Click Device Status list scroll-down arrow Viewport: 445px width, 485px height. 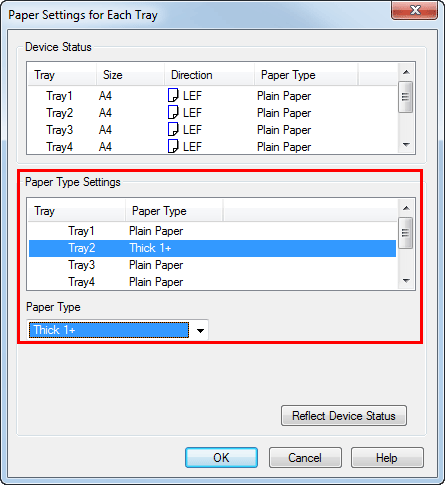click(x=406, y=145)
